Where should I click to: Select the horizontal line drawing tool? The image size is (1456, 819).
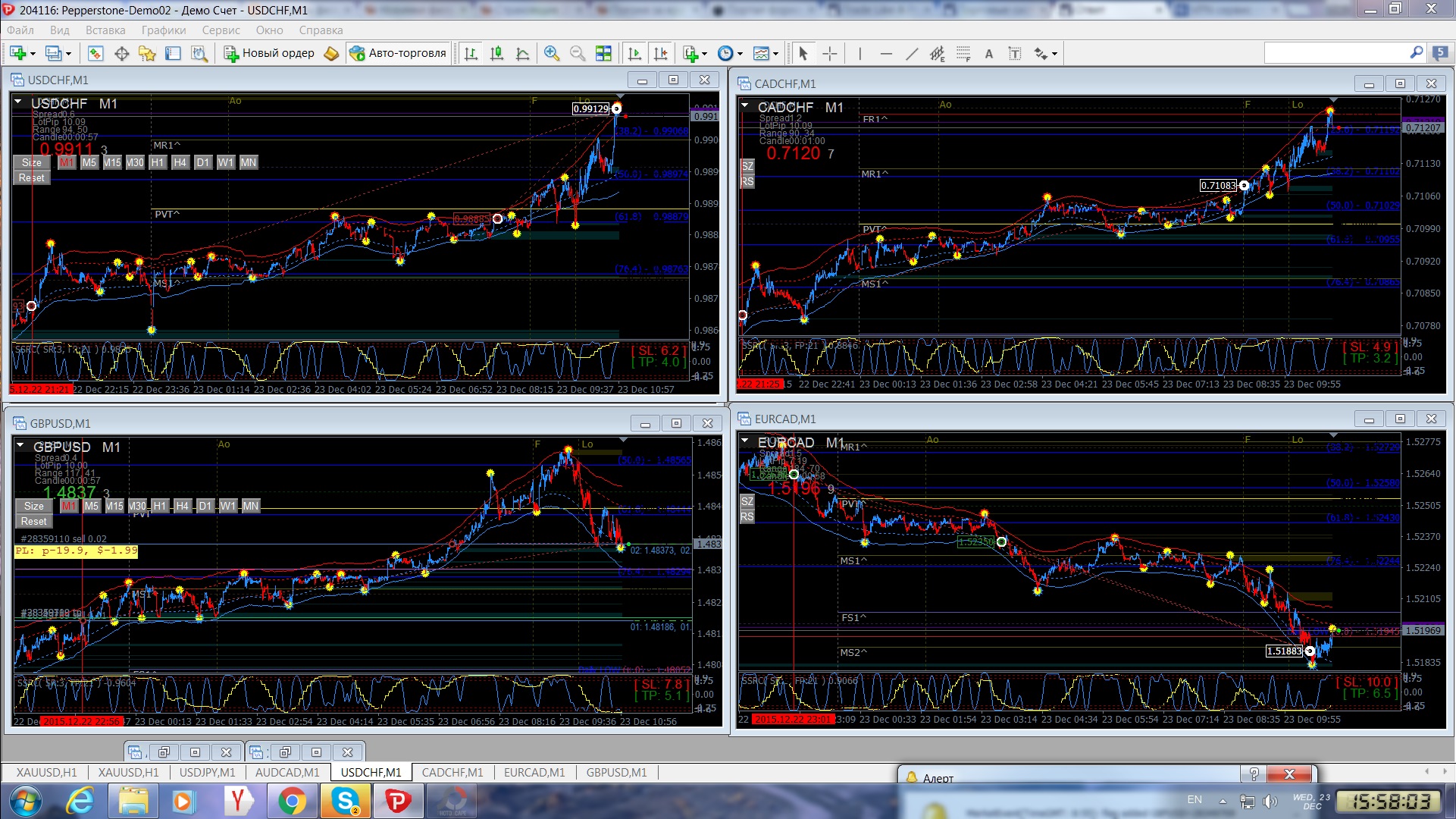(x=886, y=53)
